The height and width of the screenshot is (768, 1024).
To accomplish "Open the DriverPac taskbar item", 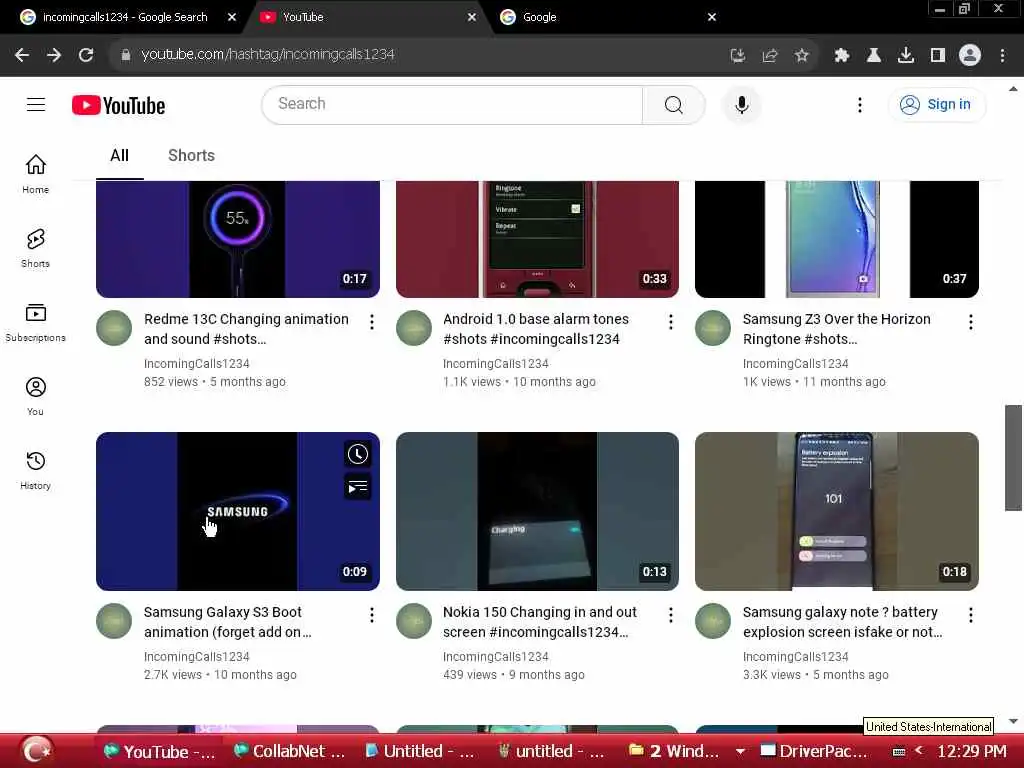I will coord(816,752).
